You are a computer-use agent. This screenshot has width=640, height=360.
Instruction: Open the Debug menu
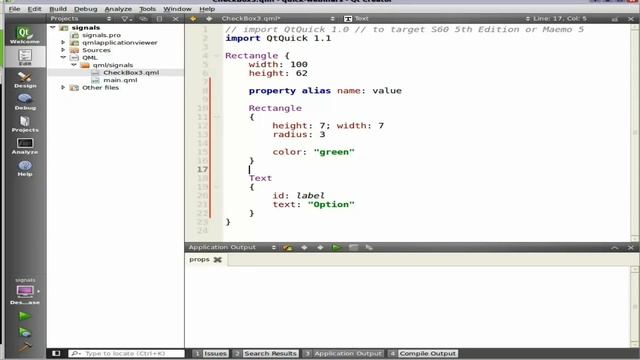point(85,9)
